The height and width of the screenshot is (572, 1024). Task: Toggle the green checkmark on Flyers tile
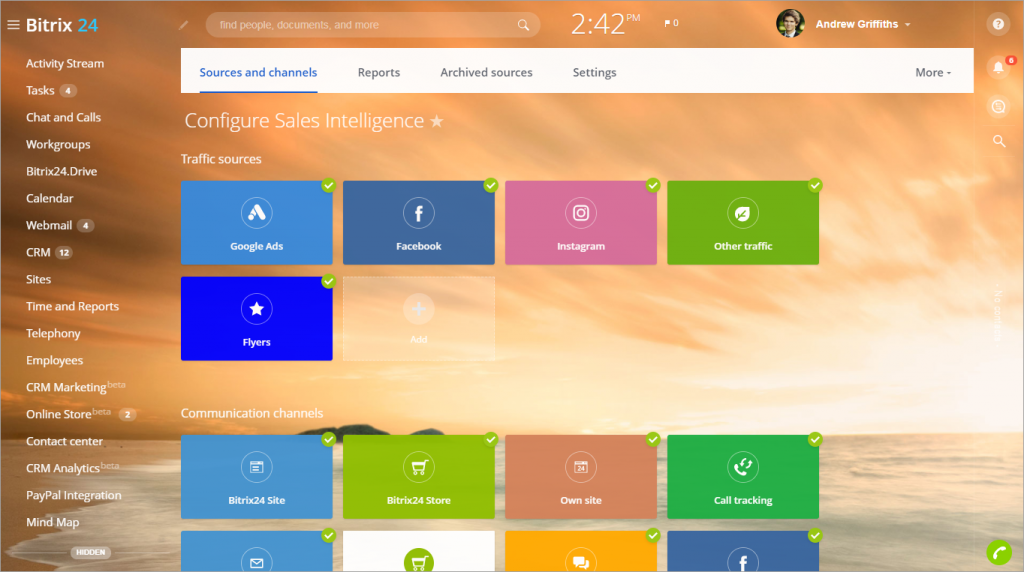(x=328, y=281)
